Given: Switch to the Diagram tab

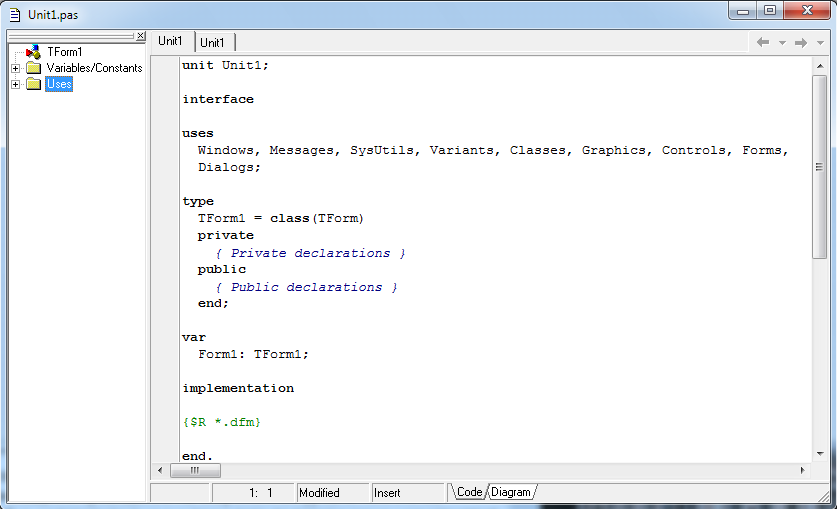Looking at the screenshot, I should click(x=510, y=492).
